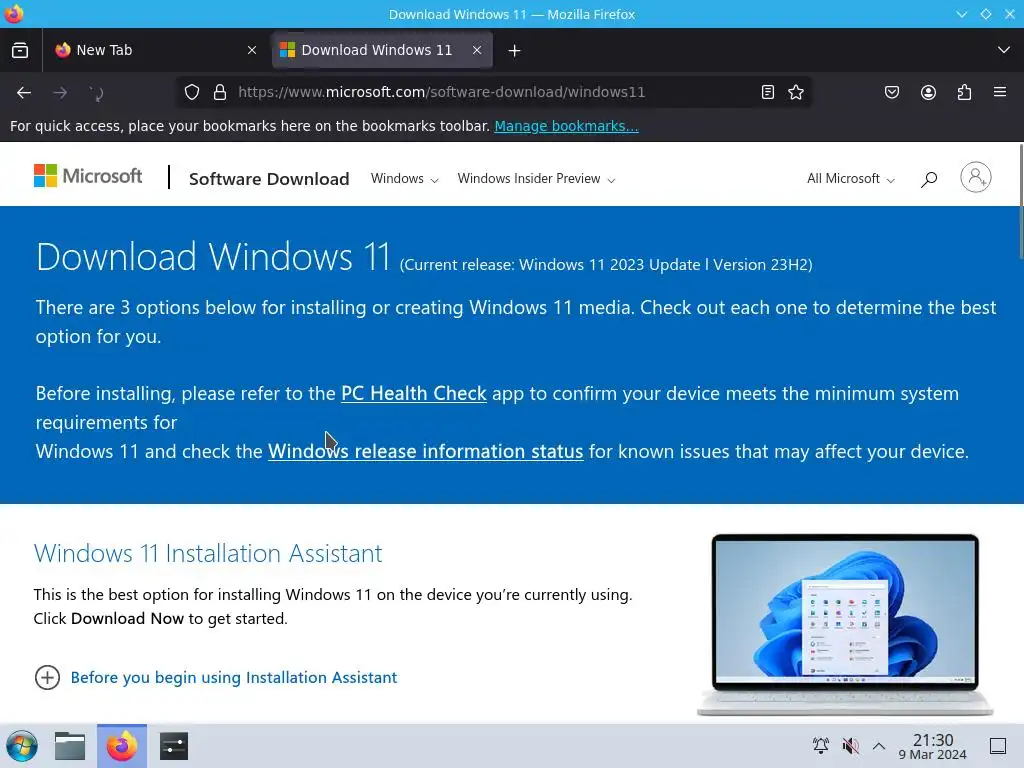Viewport: 1024px width, 768px height.
Task: Switch to the New Tab tab
Action: coord(157,50)
